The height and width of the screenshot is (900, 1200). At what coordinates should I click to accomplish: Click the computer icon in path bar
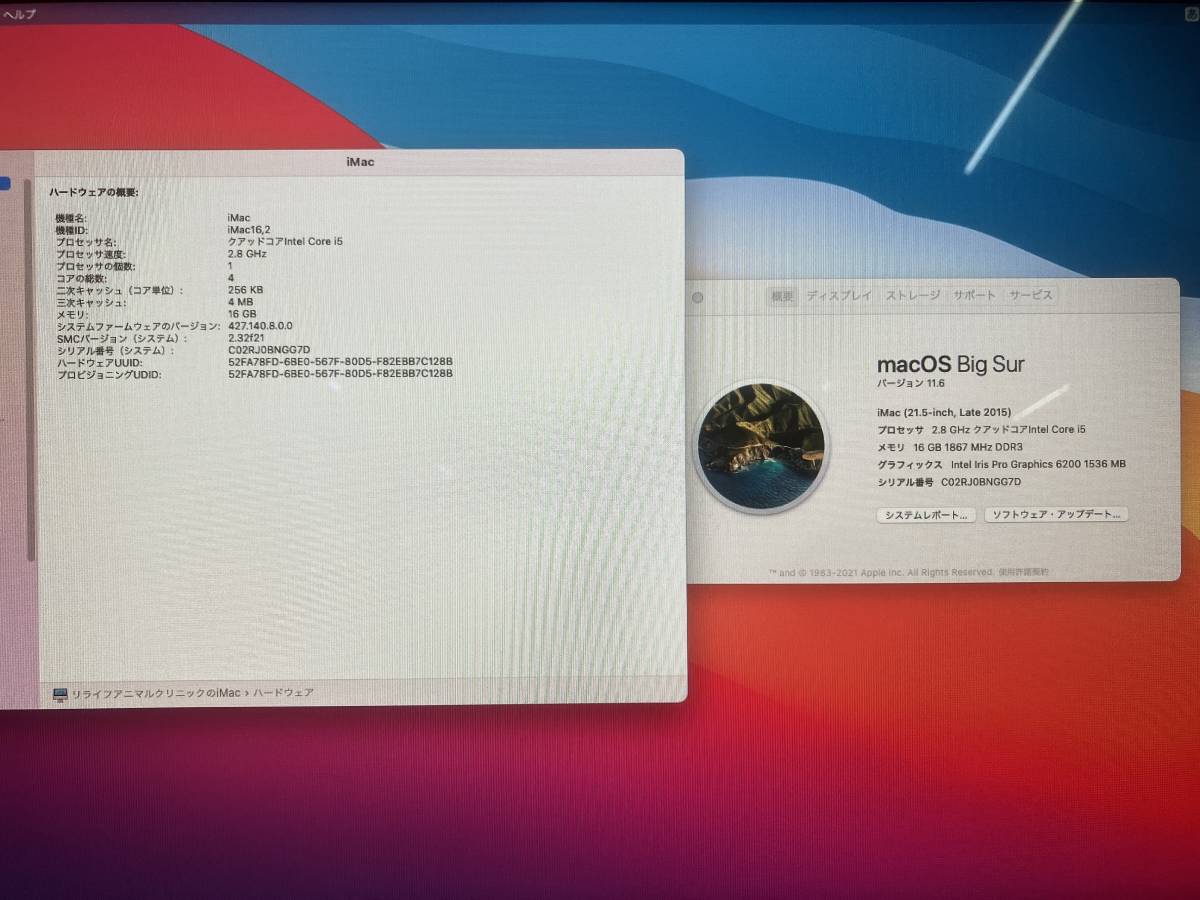(x=60, y=693)
